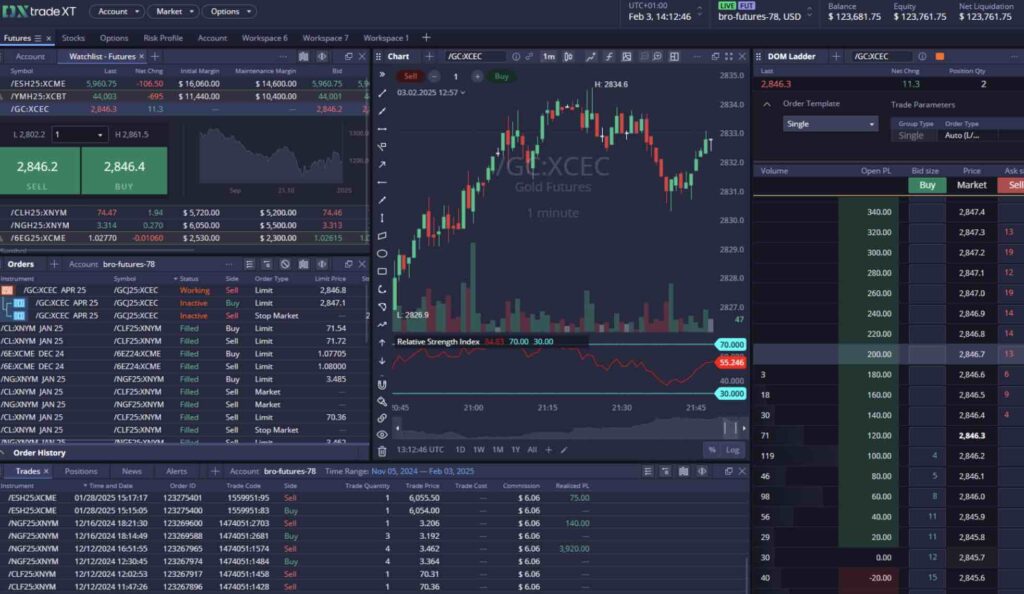
Task: Open the Options dropdown in top bar
Action: (230, 12)
